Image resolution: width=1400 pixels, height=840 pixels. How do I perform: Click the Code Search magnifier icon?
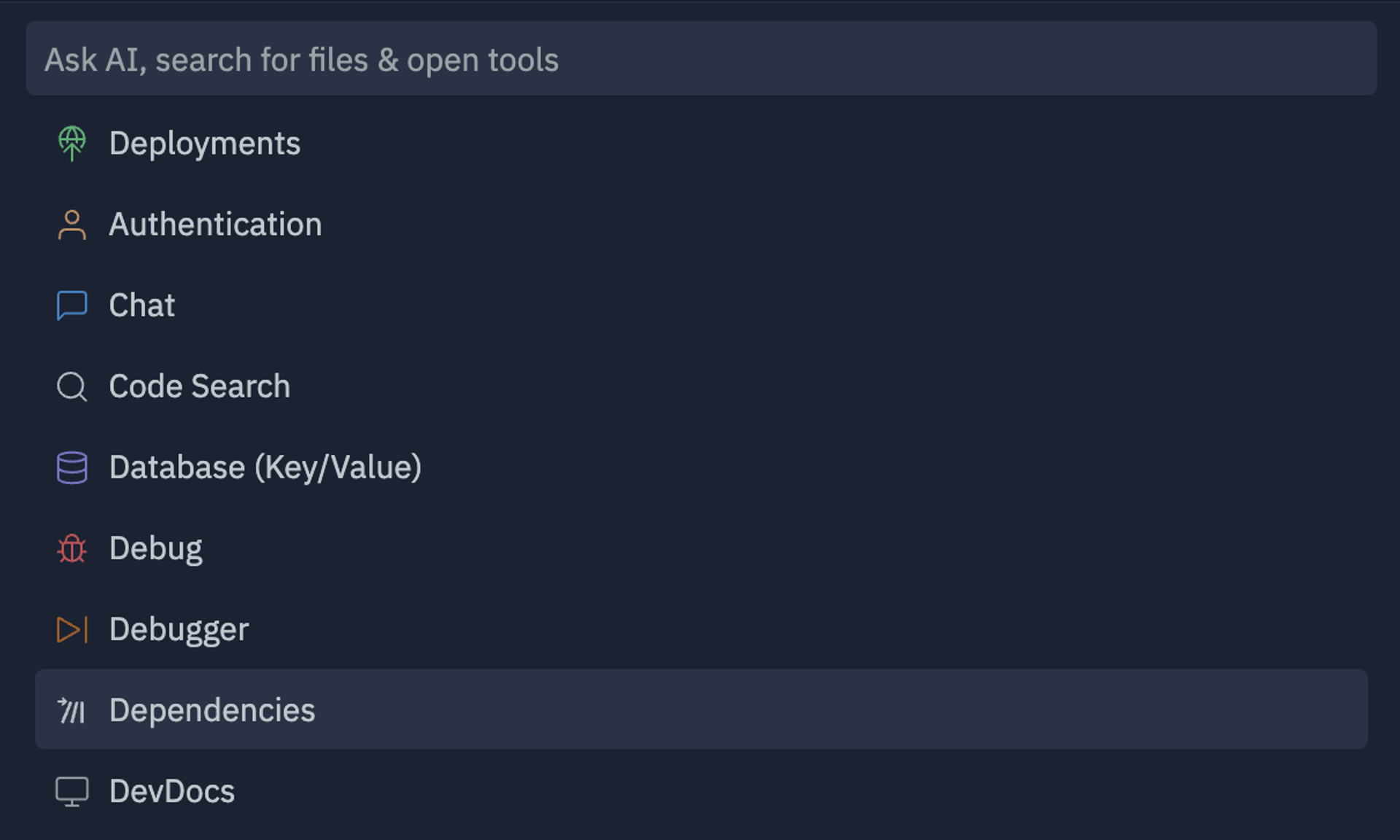pyautogui.click(x=72, y=386)
